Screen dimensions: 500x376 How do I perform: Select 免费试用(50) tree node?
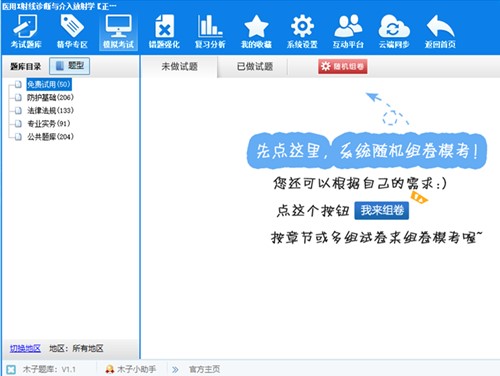click(x=49, y=84)
